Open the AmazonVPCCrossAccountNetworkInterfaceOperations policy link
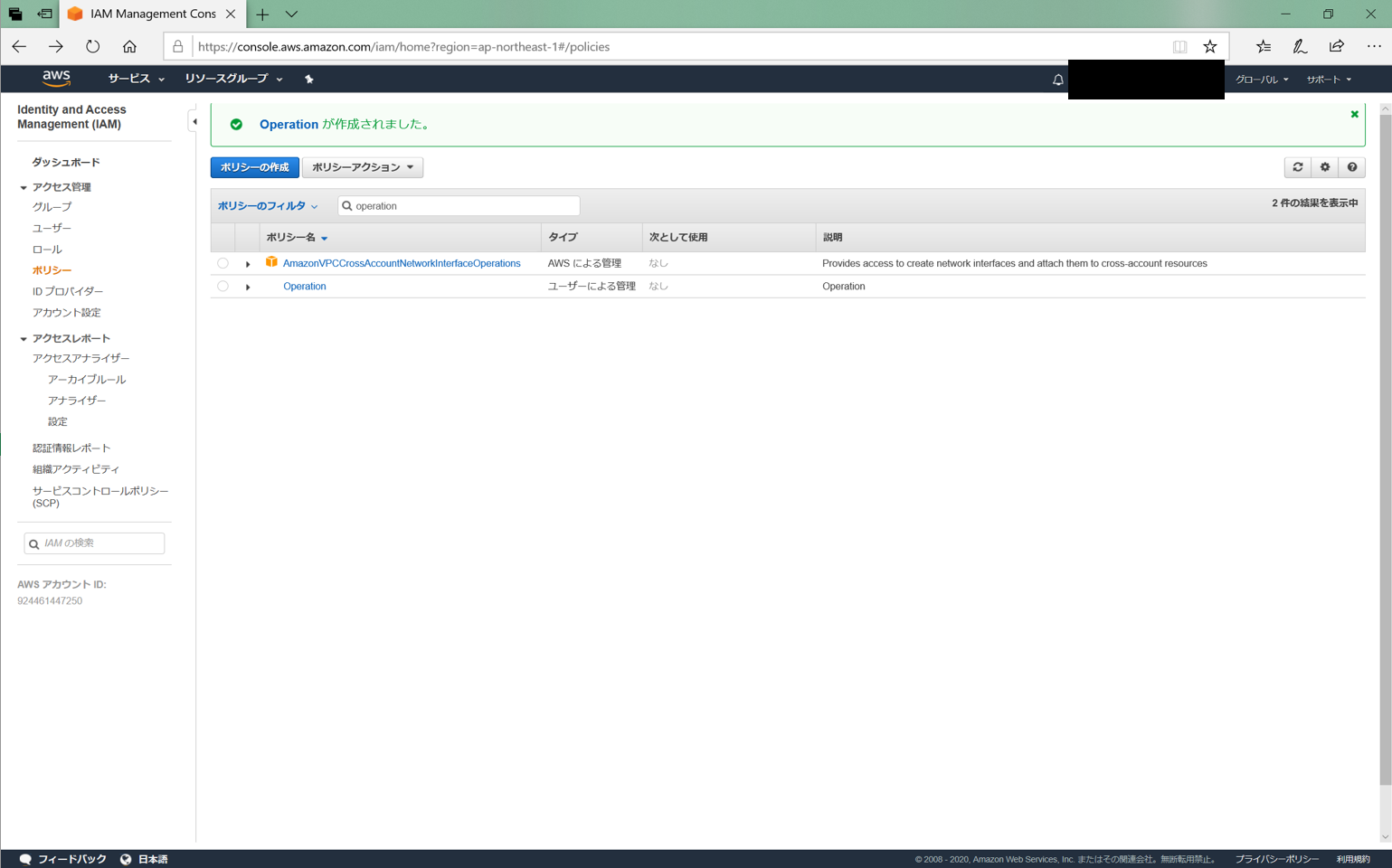 (402, 263)
